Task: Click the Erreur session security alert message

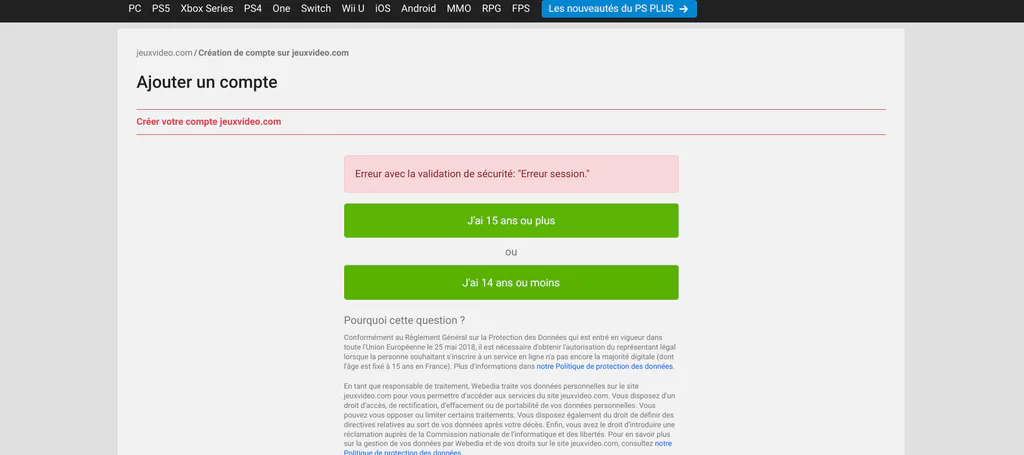Action: pos(511,174)
